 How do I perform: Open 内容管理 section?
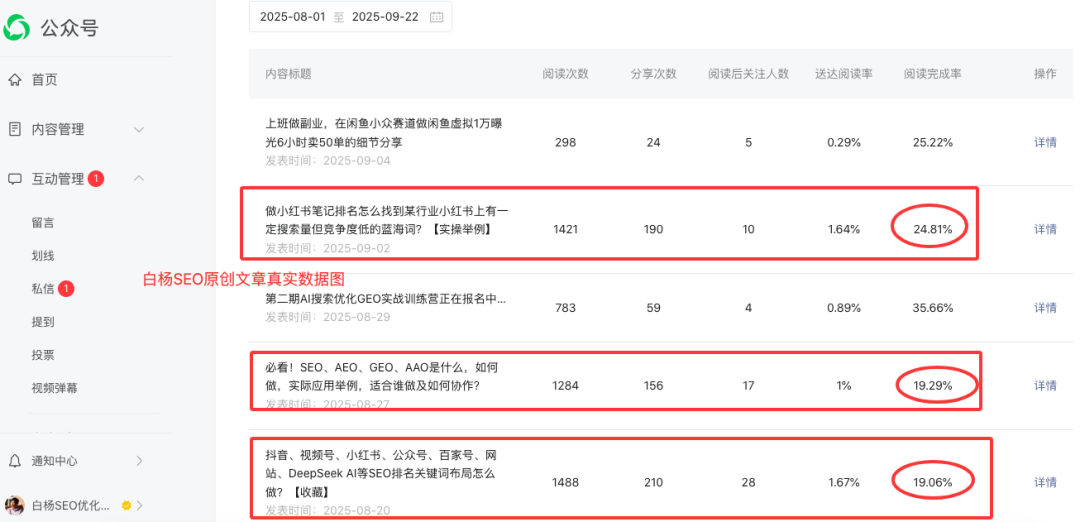click(x=58, y=129)
